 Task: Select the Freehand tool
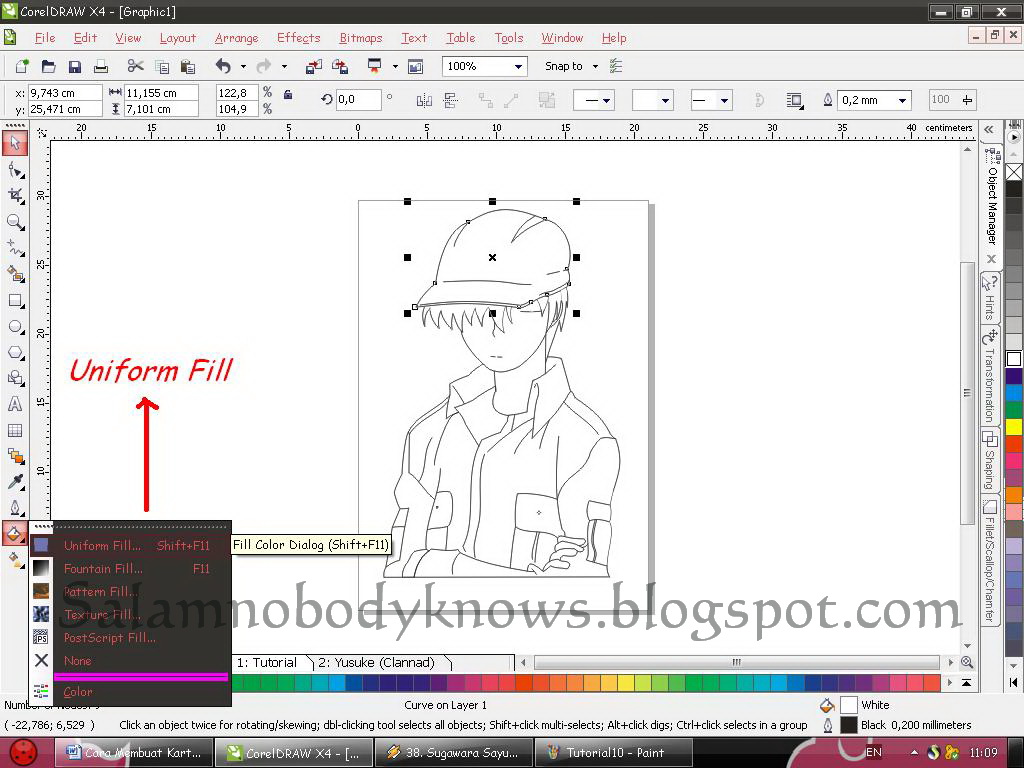tap(15, 248)
